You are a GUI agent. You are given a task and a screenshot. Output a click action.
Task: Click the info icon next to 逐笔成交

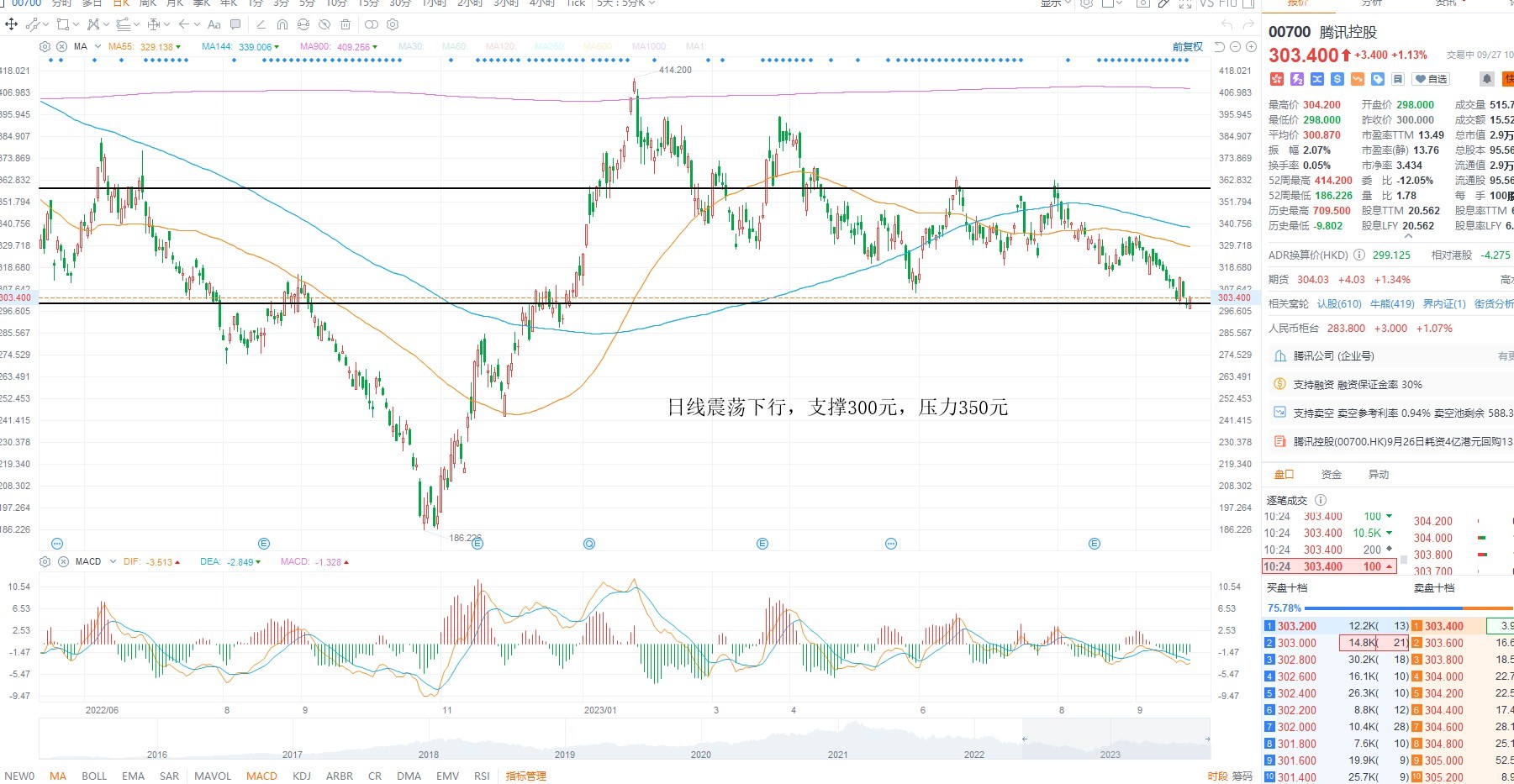1321,500
